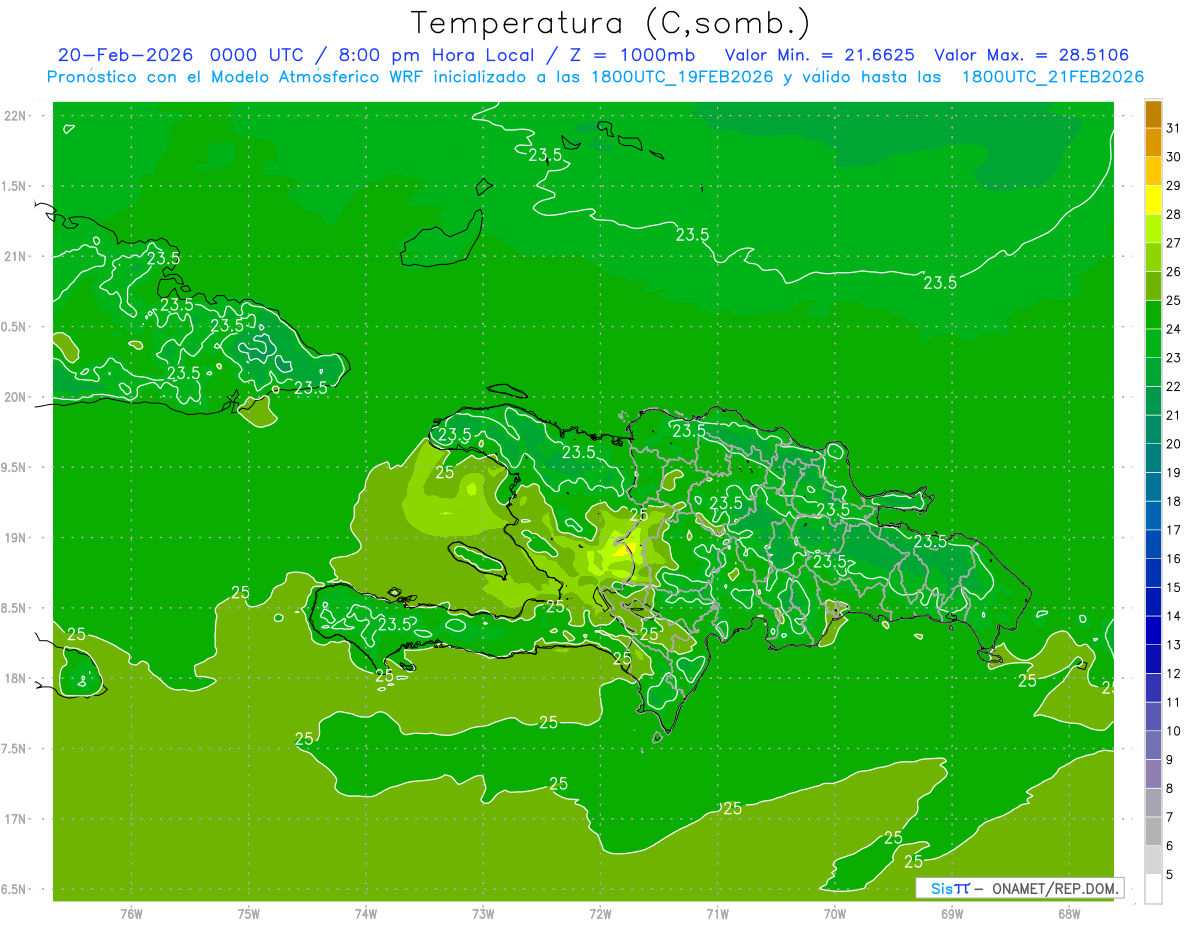The image size is (1200, 927).
Task: Pick the purple legend swatch between 9 and 10
Action: click(1153, 746)
